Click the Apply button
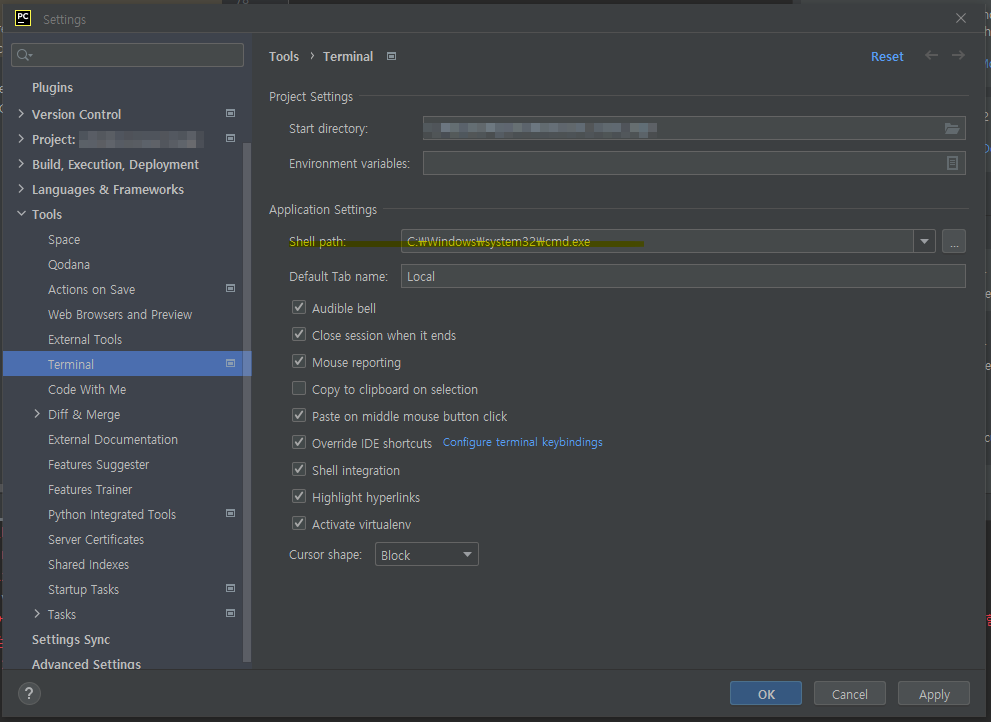The width and height of the screenshot is (991, 722). pyautogui.click(x=933, y=694)
